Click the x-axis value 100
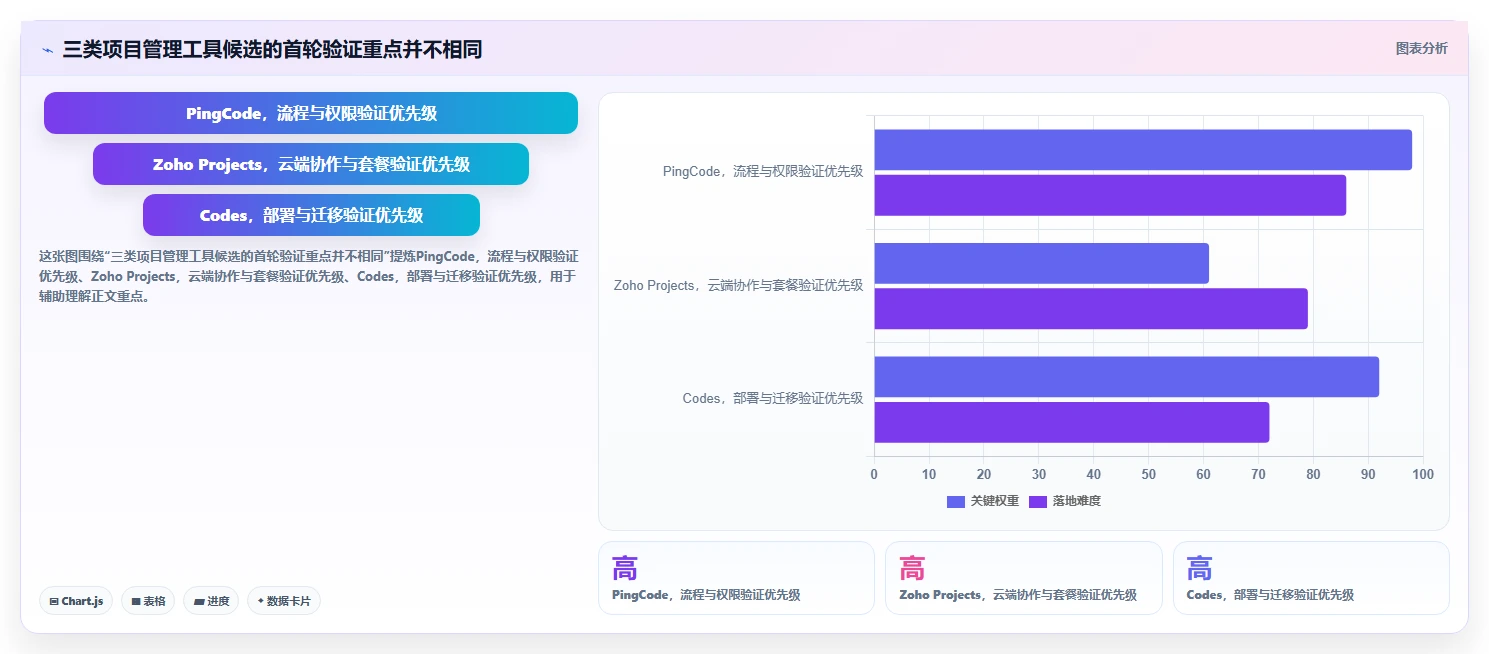The width and height of the screenshot is (1489, 654). pos(1423,474)
